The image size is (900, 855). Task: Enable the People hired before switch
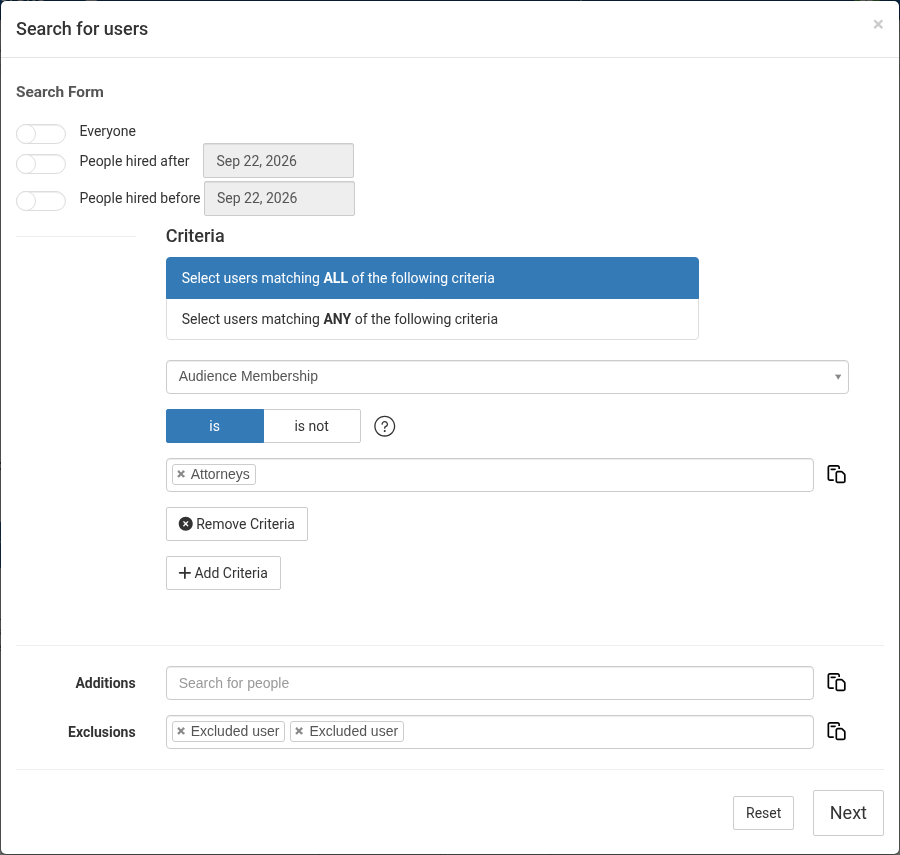tap(41, 201)
